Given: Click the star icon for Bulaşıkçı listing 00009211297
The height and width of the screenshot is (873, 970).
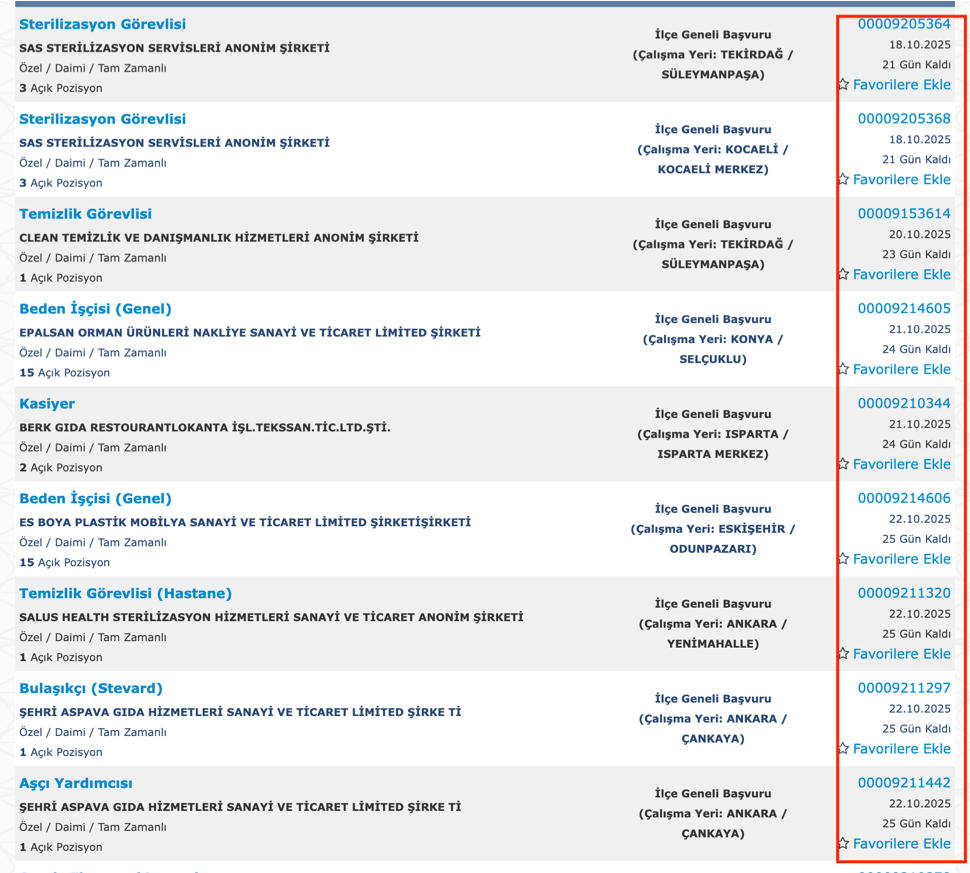Looking at the screenshot, I should click(x=844, y=748).
